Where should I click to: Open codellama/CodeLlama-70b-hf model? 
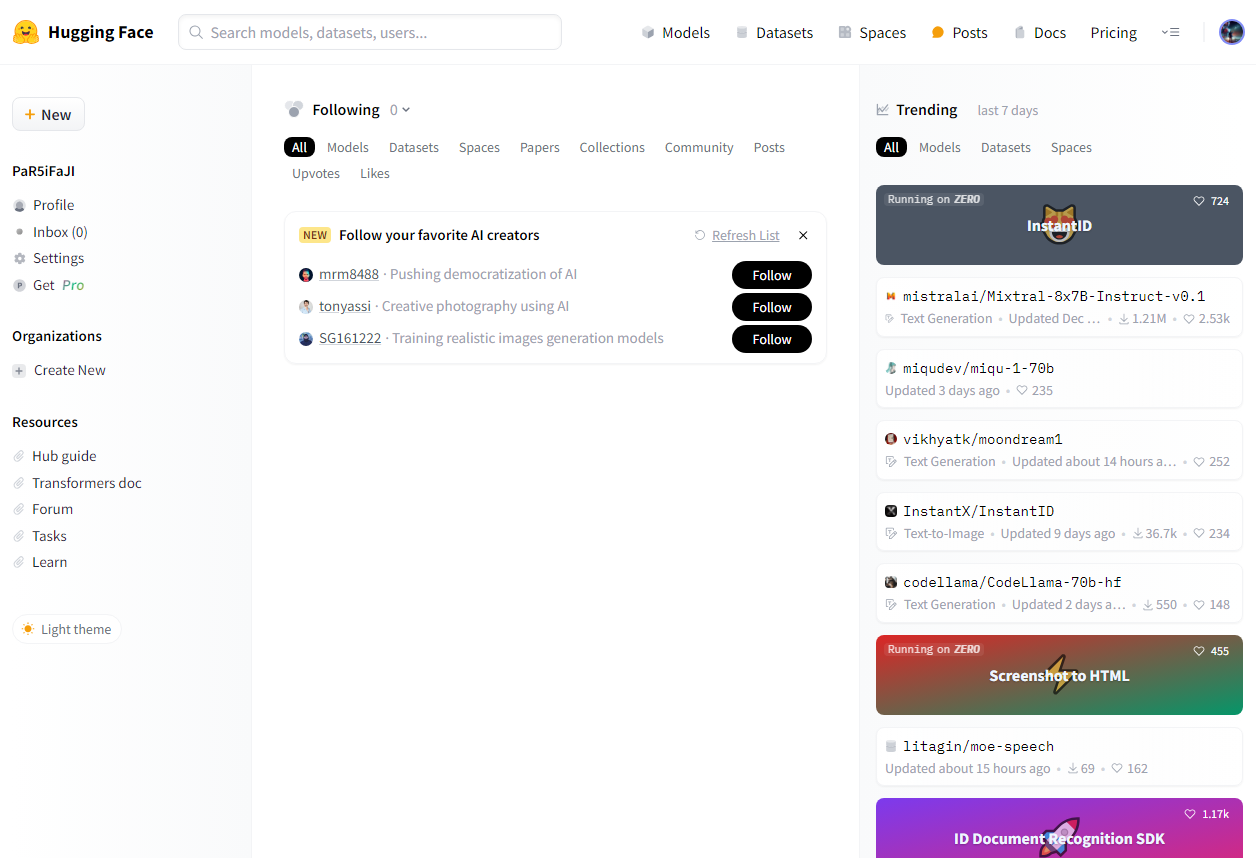coord(1059,593)
